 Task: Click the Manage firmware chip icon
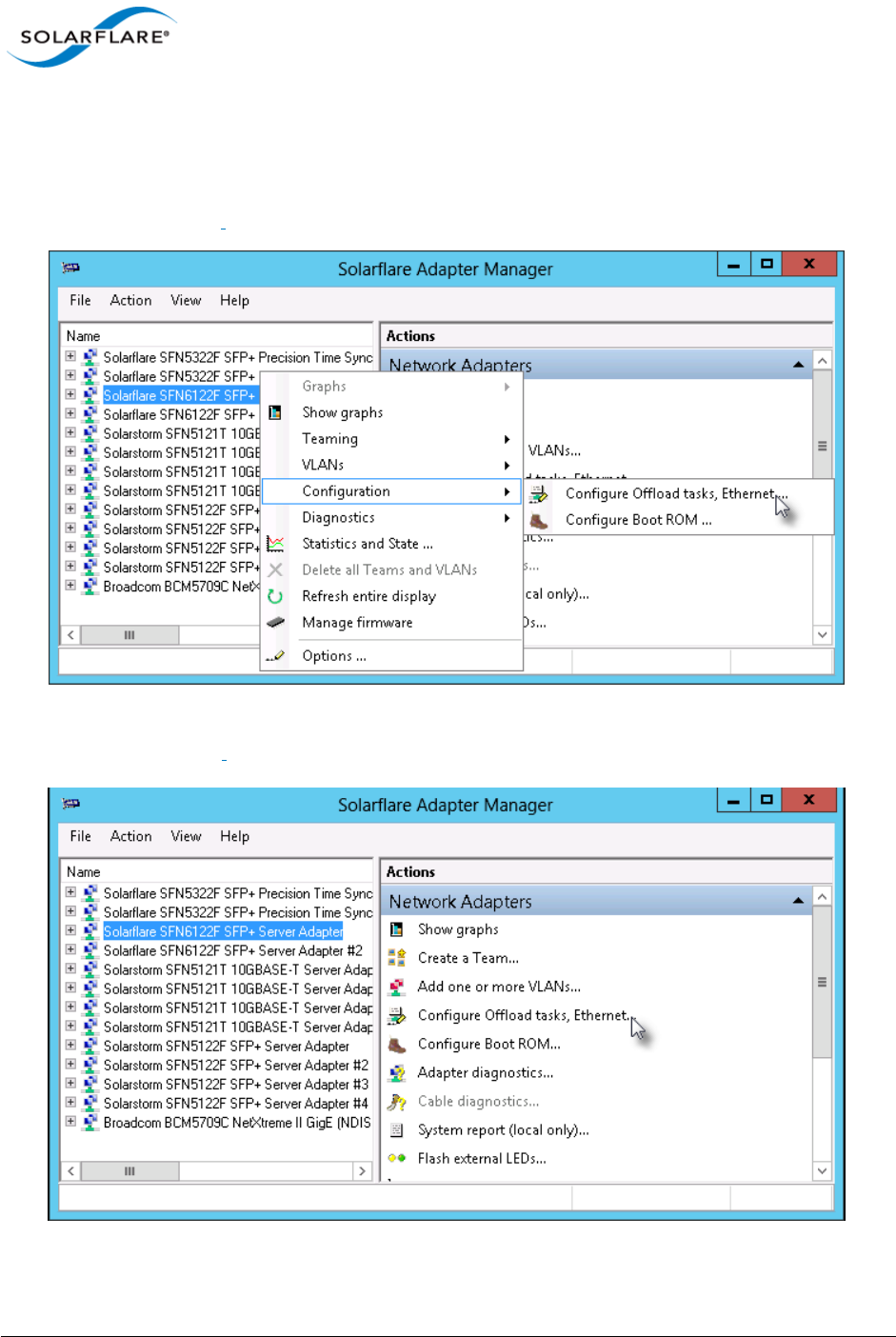[275, 622]
